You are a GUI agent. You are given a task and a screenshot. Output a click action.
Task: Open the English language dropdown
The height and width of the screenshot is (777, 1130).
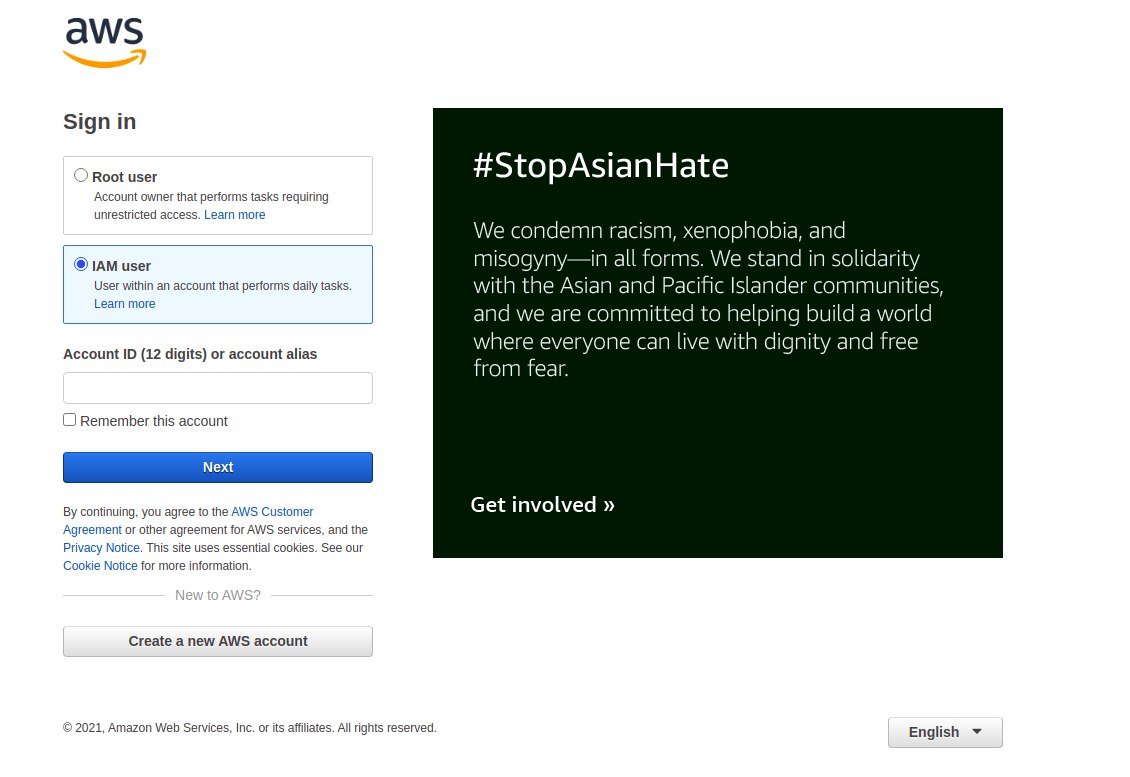click(x=945, y=732)
